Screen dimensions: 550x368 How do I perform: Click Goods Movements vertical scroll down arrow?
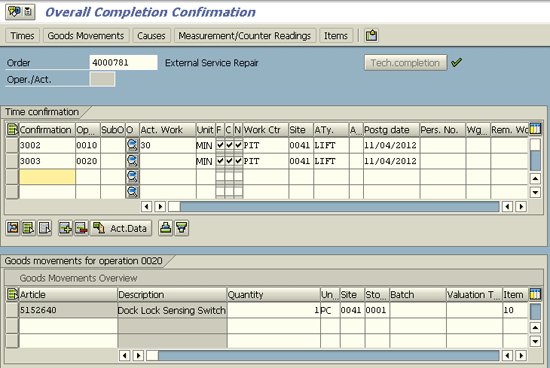[535, 341]
